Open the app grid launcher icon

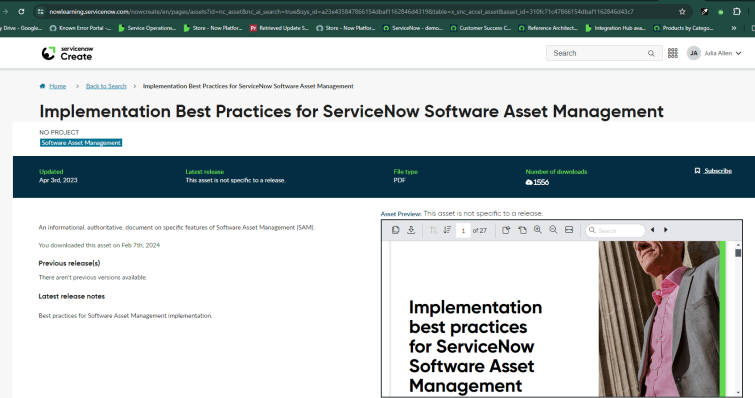pyautogui.click(x=673, y=53)
